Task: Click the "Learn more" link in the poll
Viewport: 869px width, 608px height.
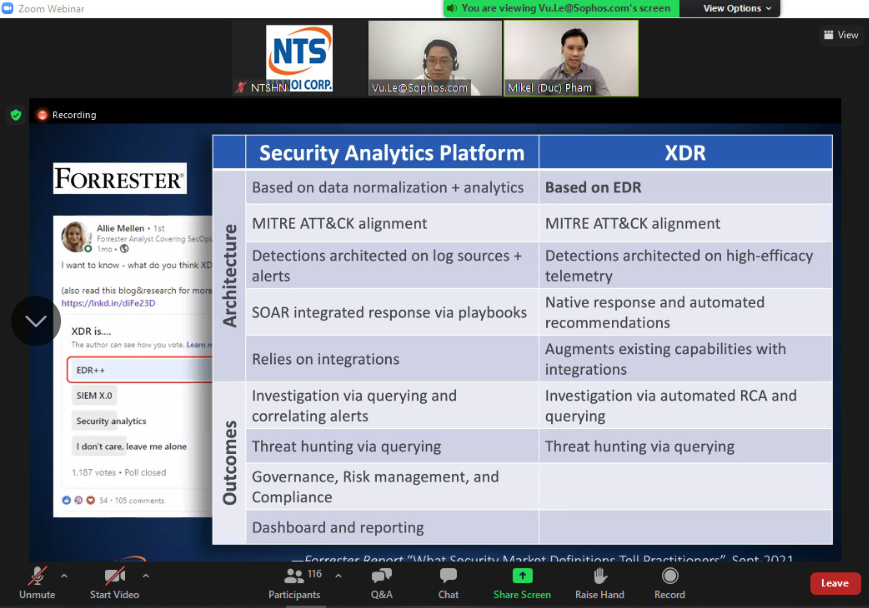Action: pos(199,345)
